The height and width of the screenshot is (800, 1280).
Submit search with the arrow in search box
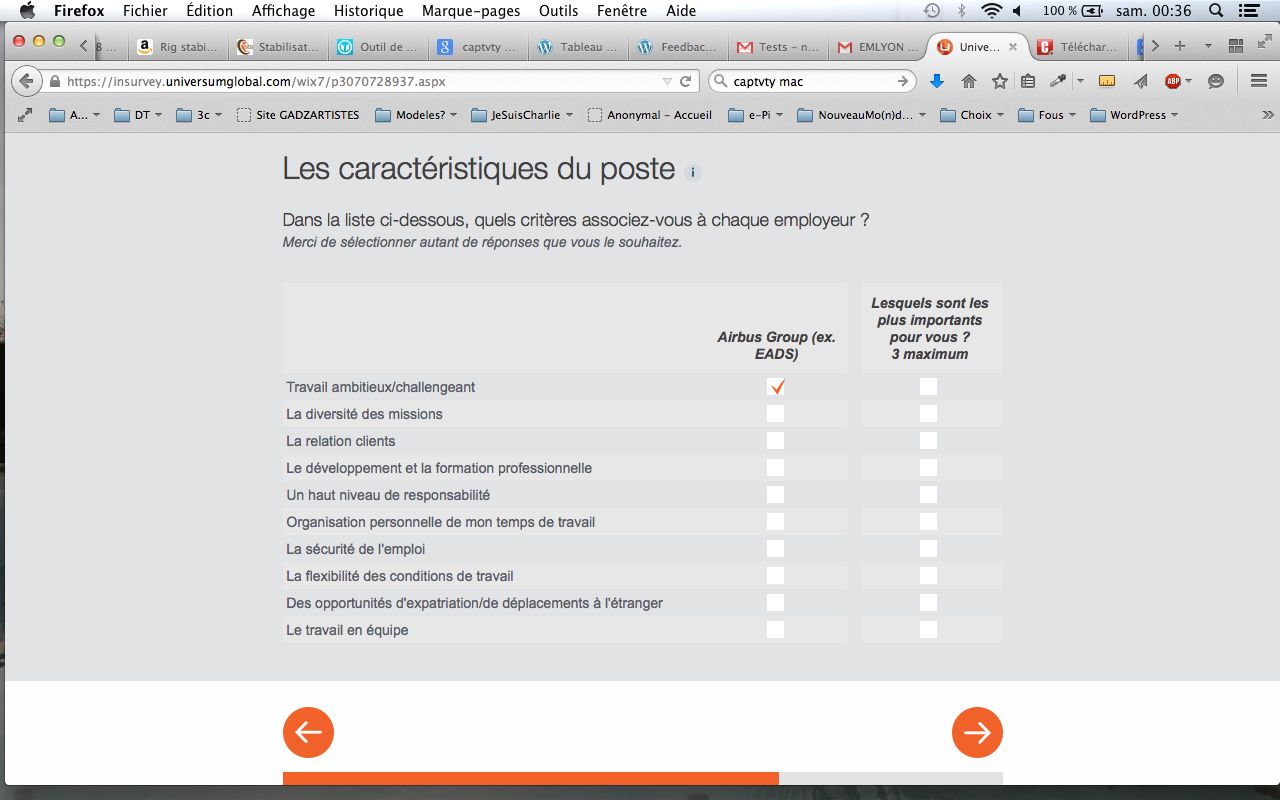click(x=903, y=81)
